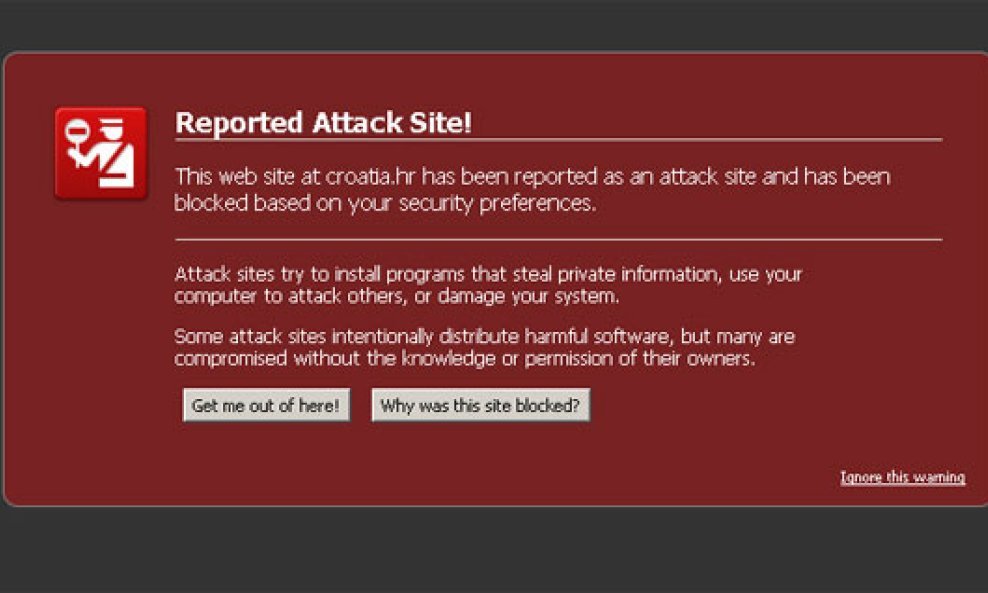
Task: Click the "Reported Attack Site!" heading
Action: pyautogui.click(x=323, y=123)
